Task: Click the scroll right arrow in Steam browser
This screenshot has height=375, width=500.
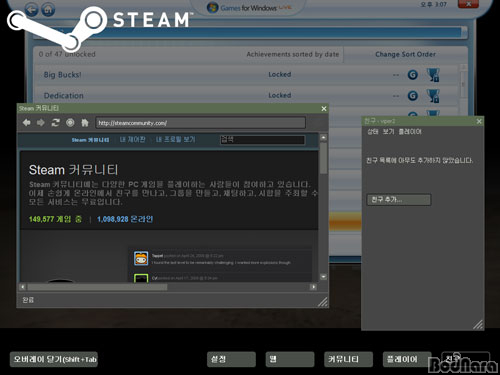Action: [x=313, y=287]
